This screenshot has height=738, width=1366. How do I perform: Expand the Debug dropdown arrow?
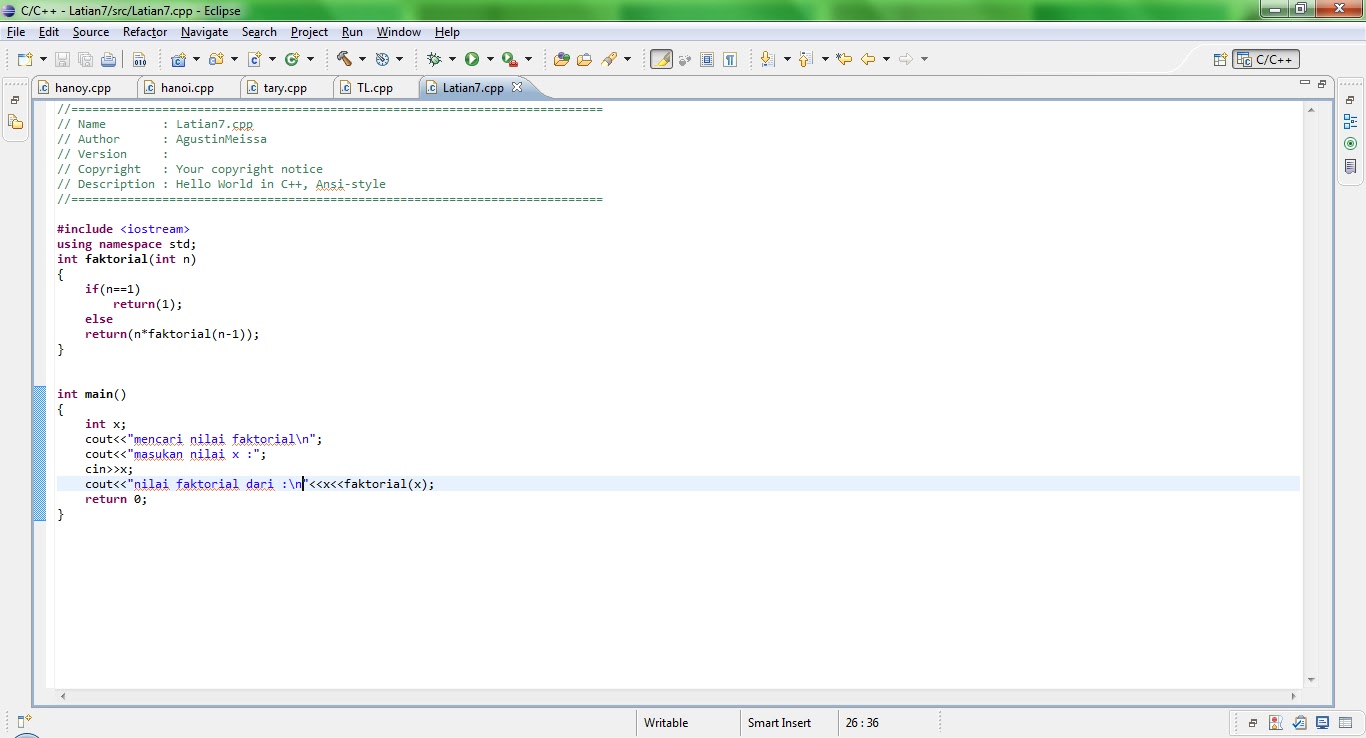(452, 60)
